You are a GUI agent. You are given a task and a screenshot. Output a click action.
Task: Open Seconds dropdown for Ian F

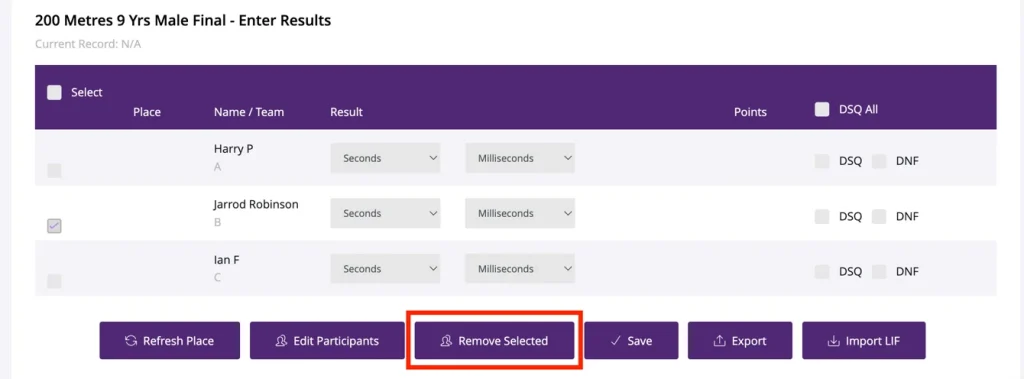click(385, 269)
